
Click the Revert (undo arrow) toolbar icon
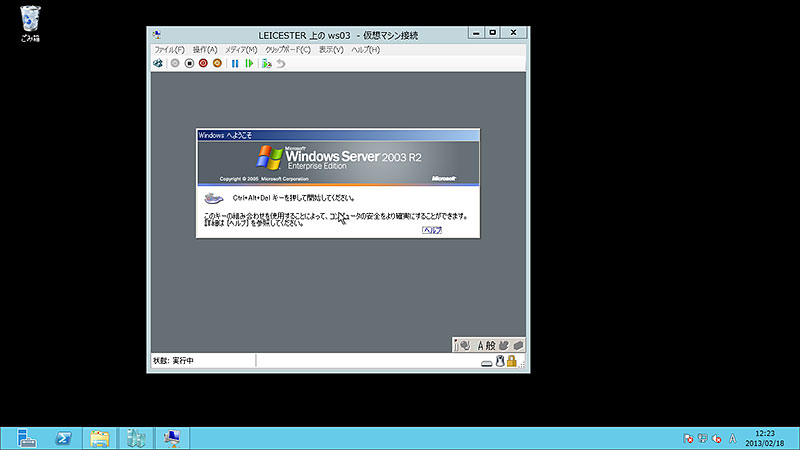point(281,63)
